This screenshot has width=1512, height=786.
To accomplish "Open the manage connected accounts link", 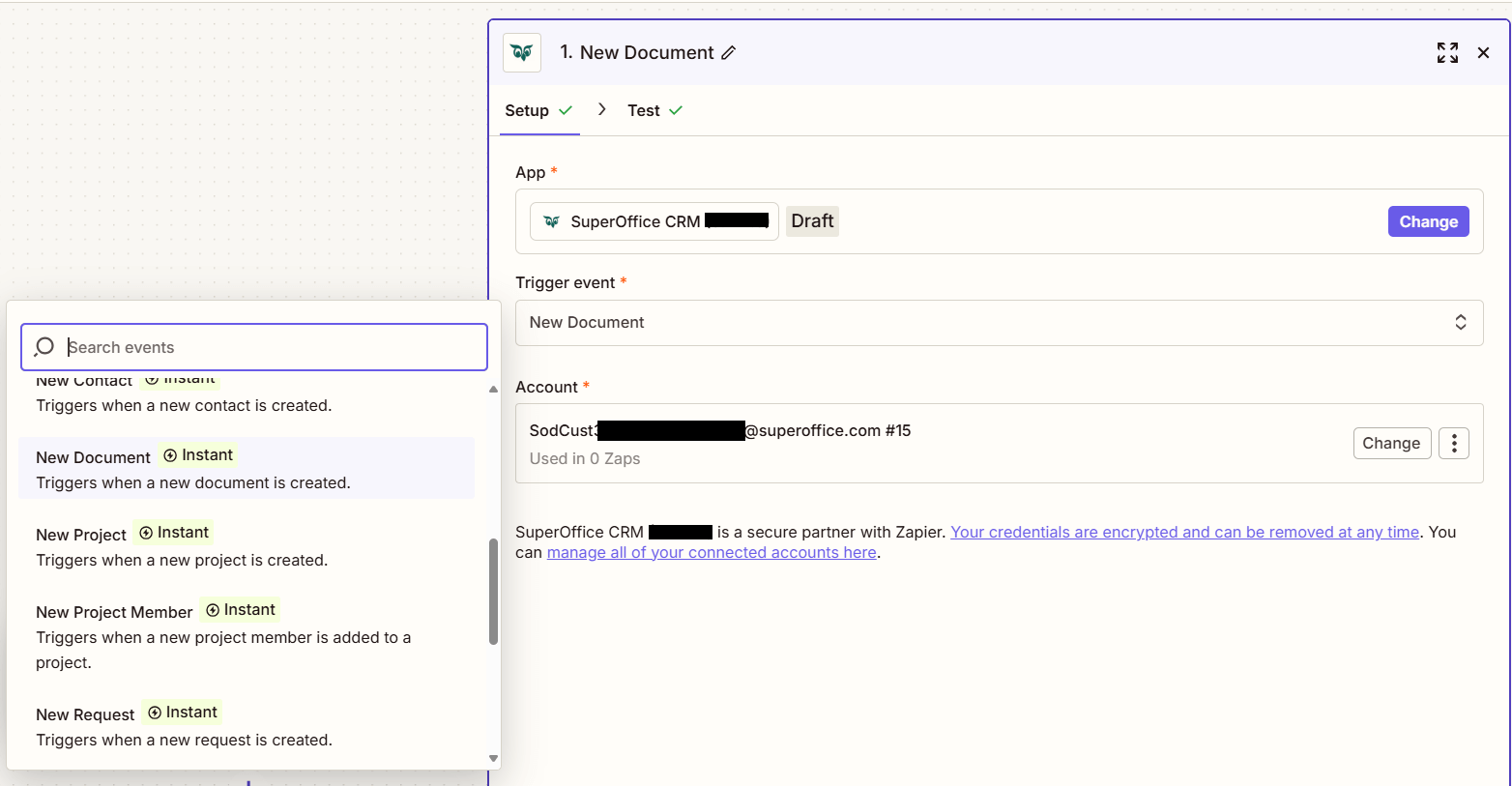I will 711,552.
